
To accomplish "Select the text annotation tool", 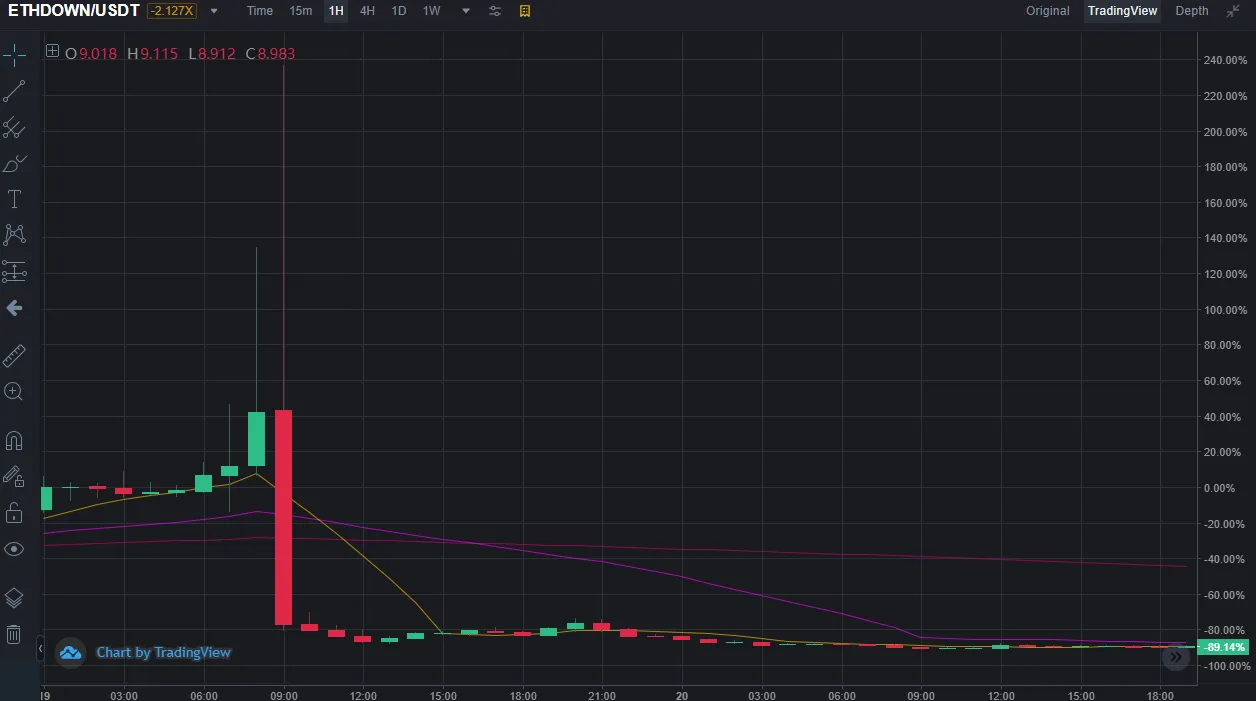I will coord(14,198).
